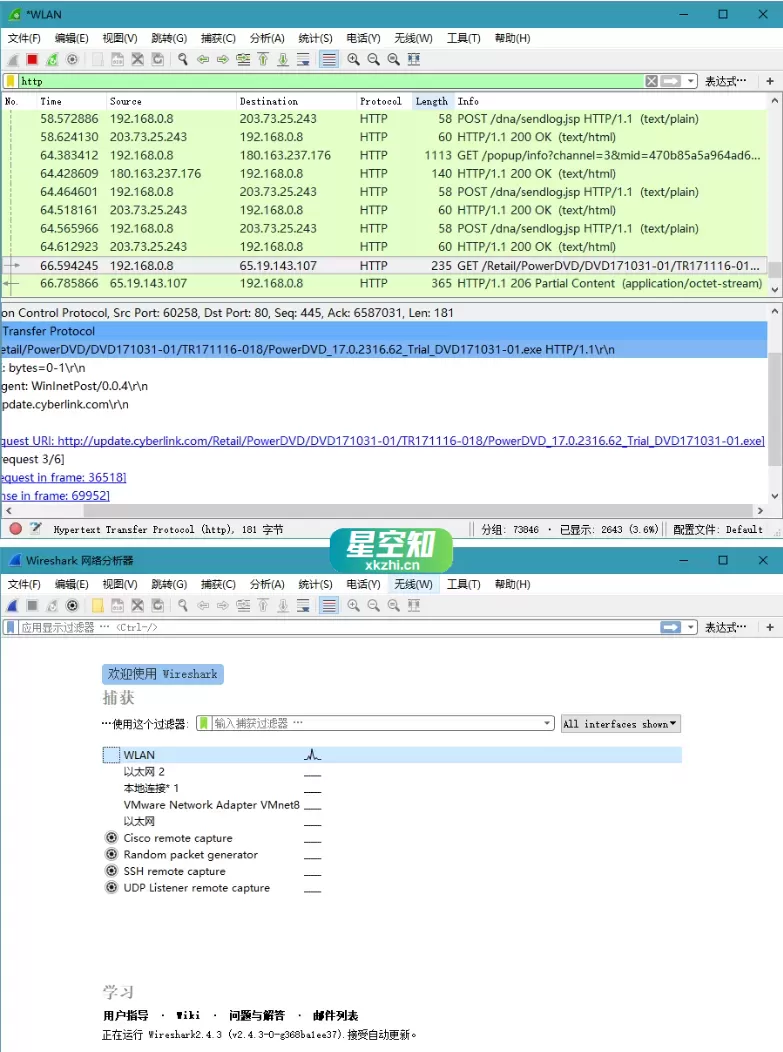Sort packets by Length column header

point(431,101)
